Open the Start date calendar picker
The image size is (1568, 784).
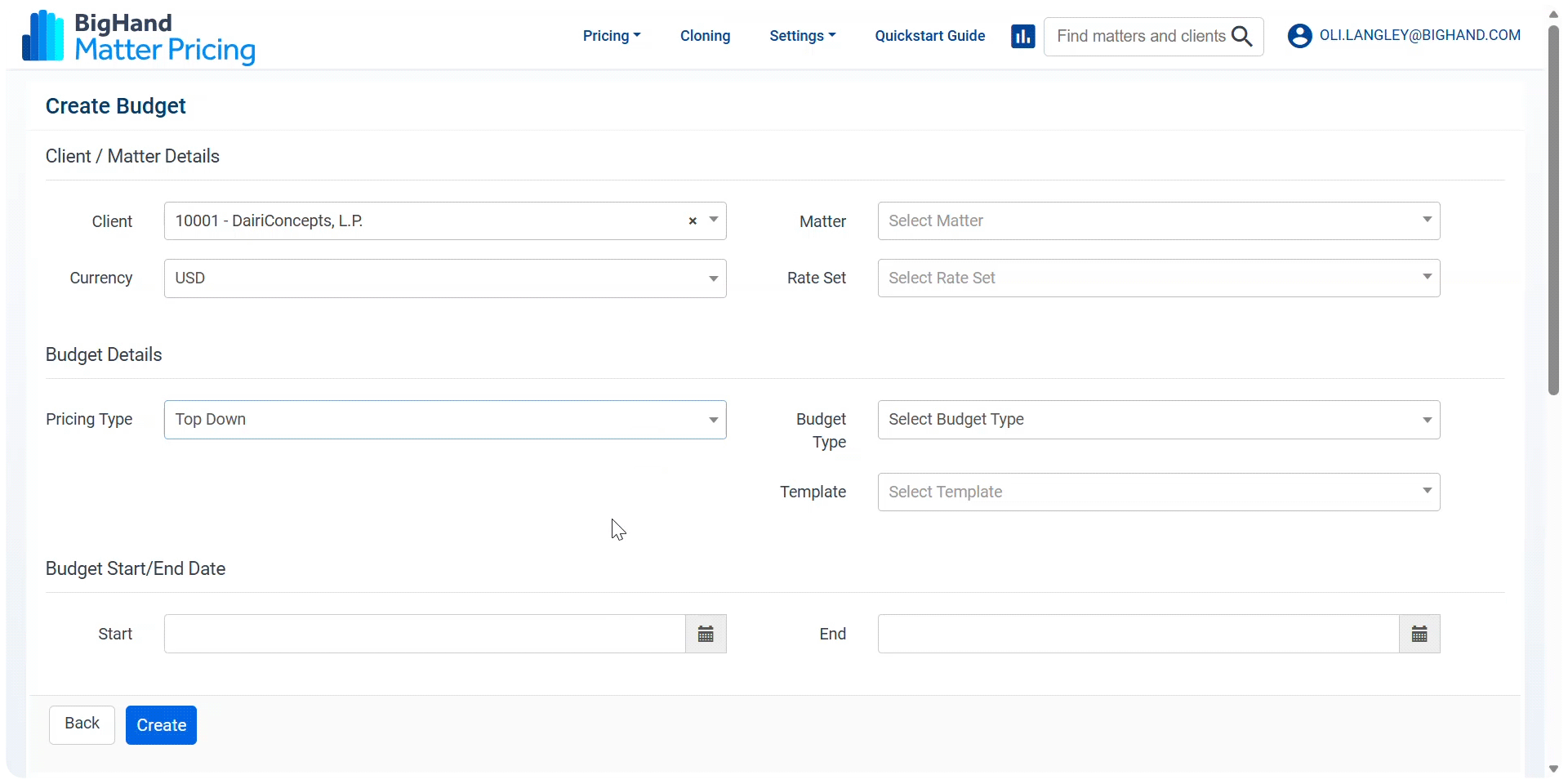(x=706, y=634)
